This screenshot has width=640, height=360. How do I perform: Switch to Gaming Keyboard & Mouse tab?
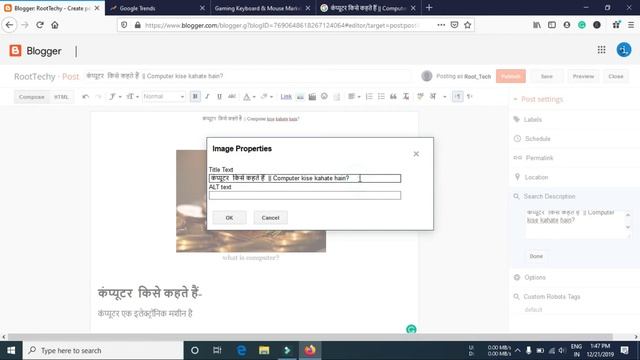(262, 8)
